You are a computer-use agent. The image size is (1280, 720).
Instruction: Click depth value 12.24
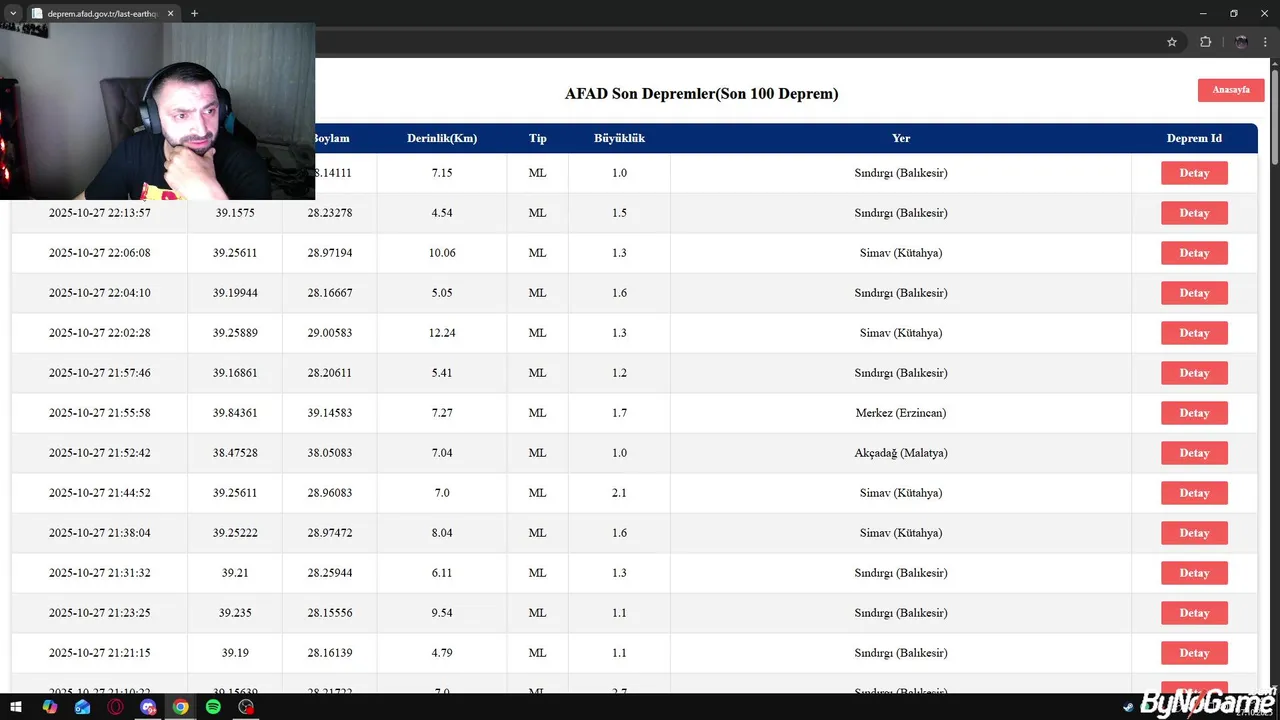pyautogui.click(x=442, y=333)
